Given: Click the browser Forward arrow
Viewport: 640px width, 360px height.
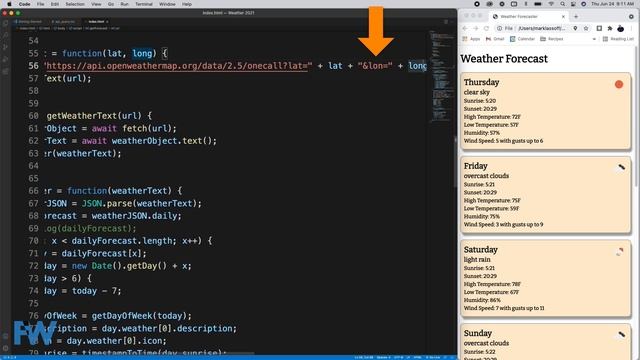Looking at the screenshot, I should [476, 28].
